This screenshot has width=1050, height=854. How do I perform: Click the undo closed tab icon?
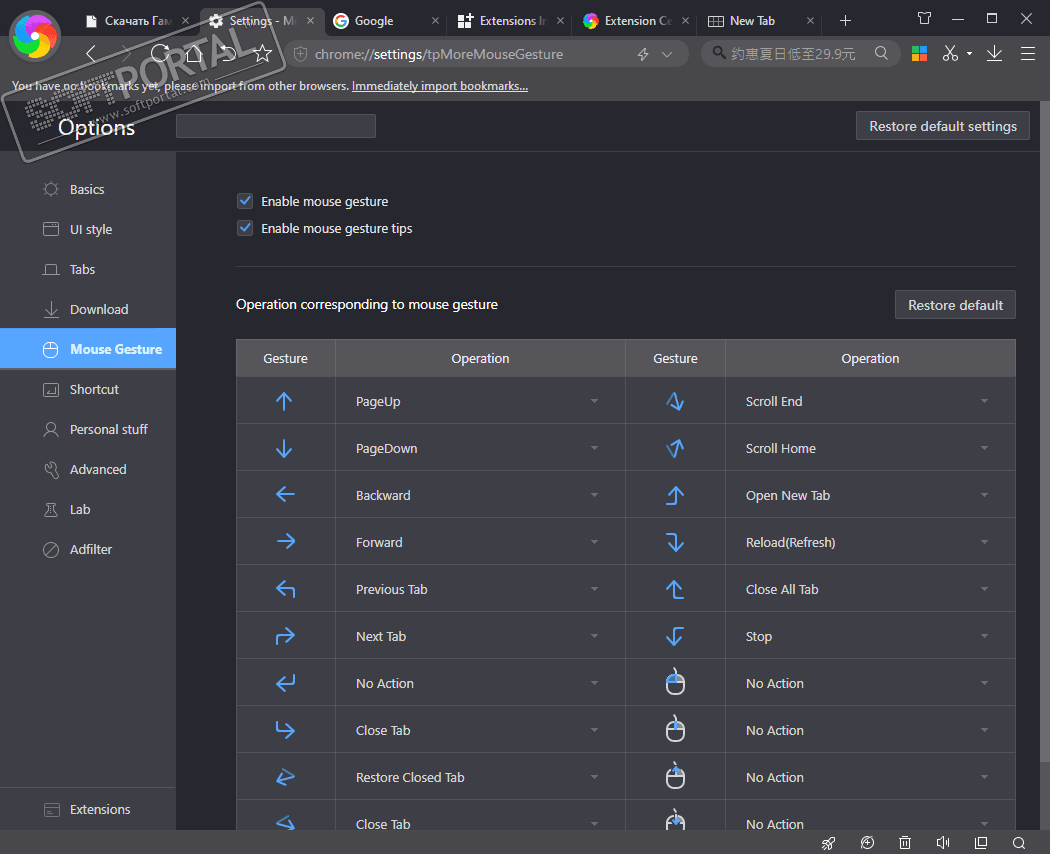pos(228,54)
